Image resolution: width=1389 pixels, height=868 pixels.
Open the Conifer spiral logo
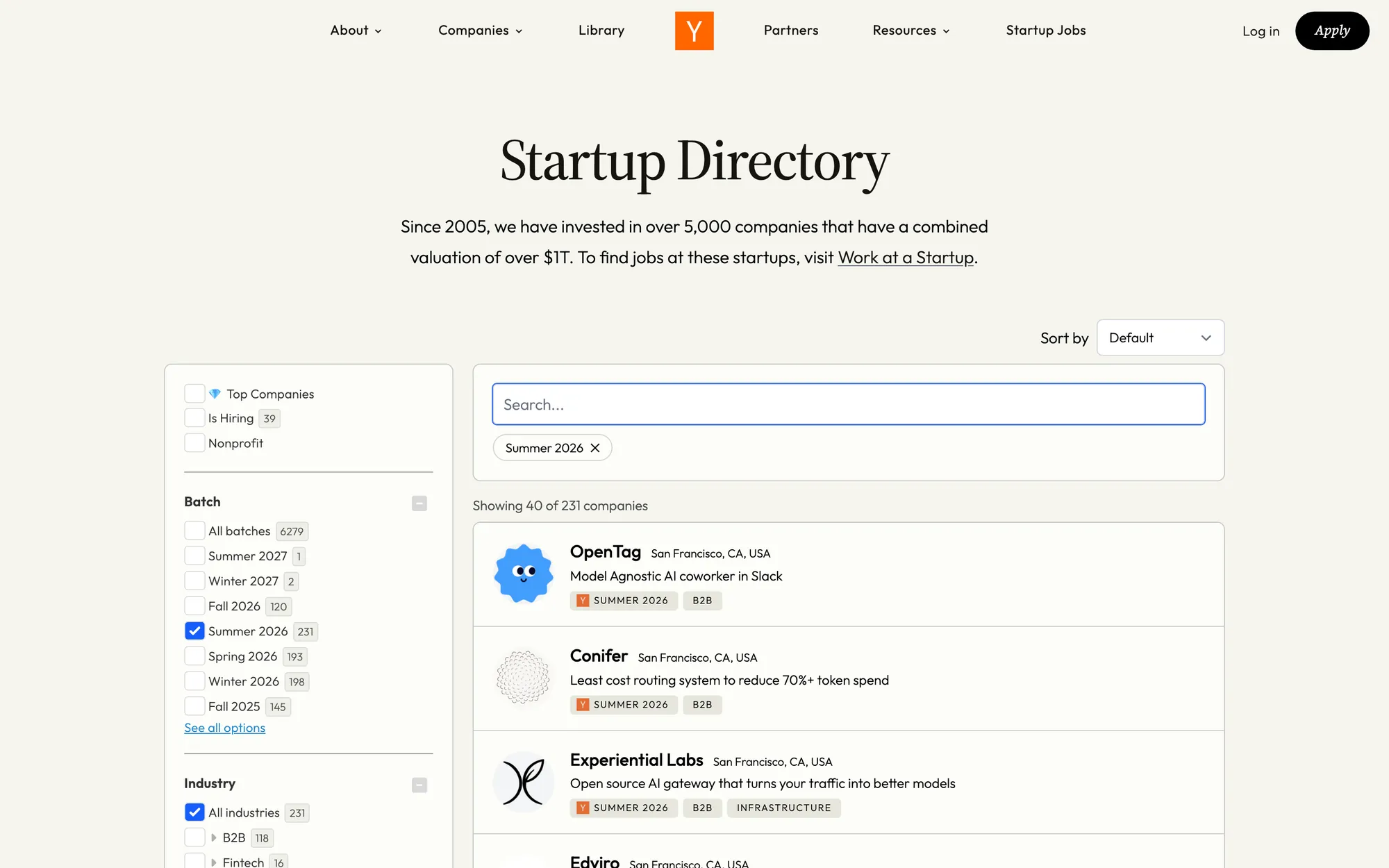coord(524,678)
